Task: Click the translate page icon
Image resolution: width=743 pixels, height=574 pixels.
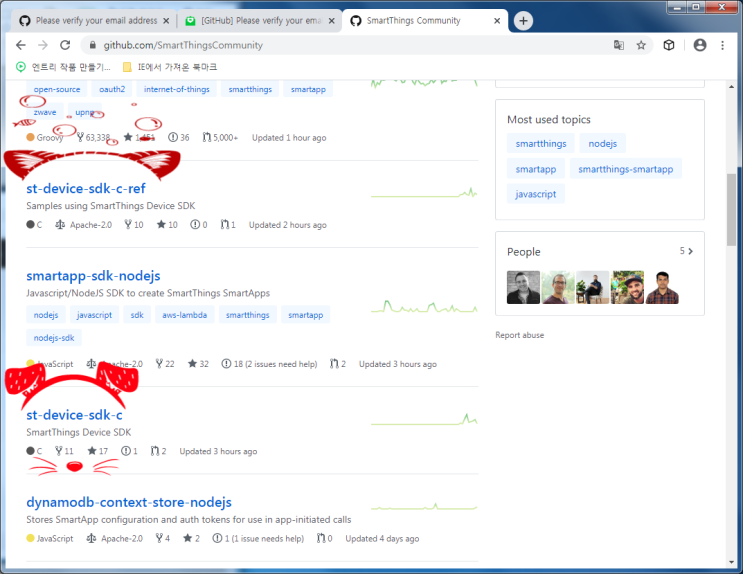Action: point(618,45)
